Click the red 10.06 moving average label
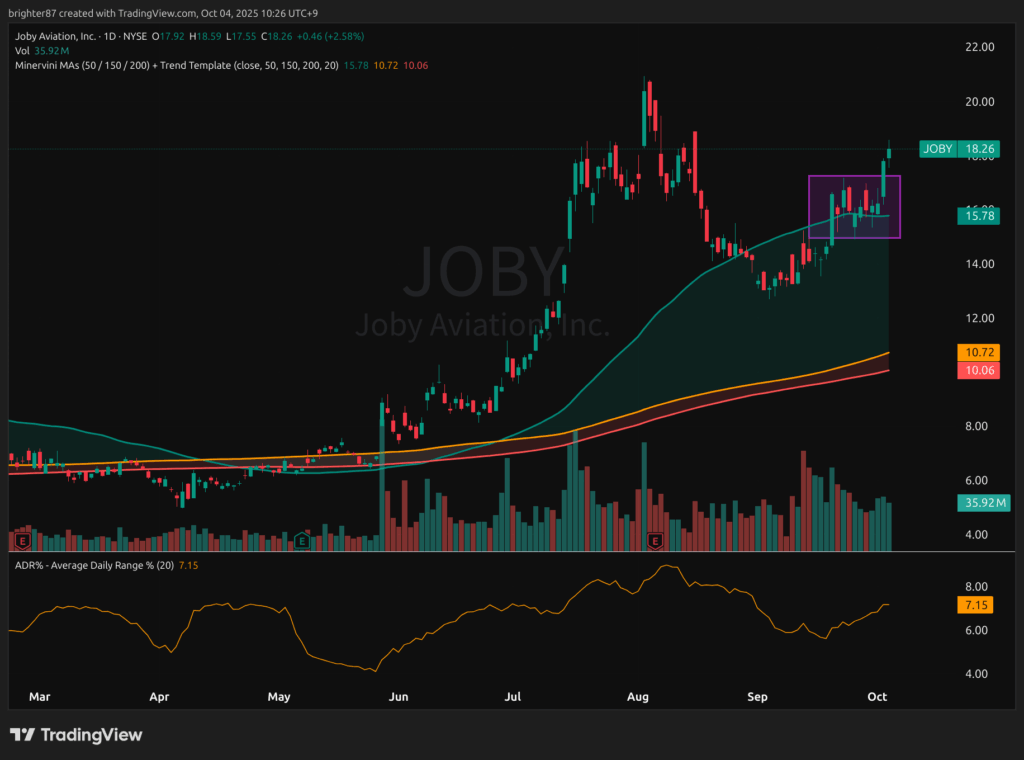 (977, 370)
